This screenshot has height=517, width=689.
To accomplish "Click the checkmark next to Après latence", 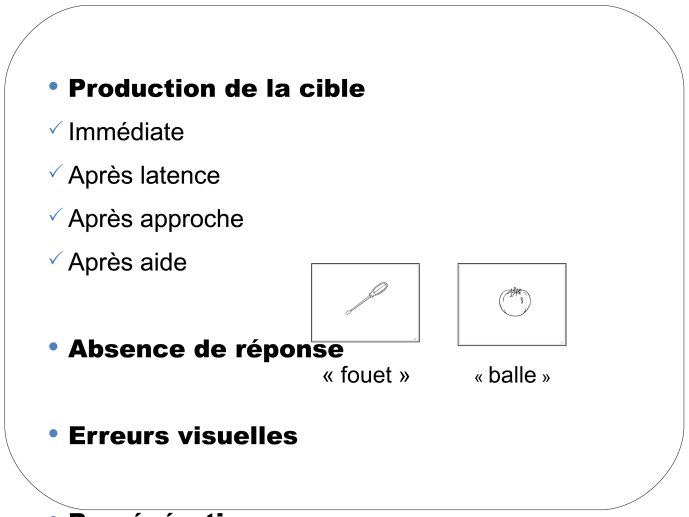I will point(55,171).
